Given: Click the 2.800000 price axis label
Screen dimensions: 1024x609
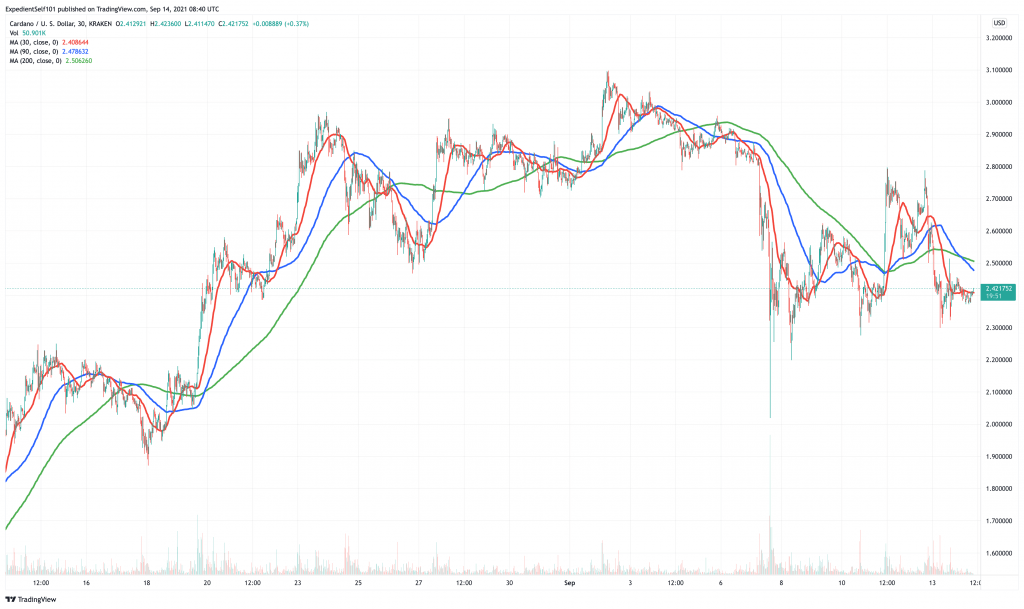Looking at the screenshot, I should pyautogui.click(x=999, y=166).
